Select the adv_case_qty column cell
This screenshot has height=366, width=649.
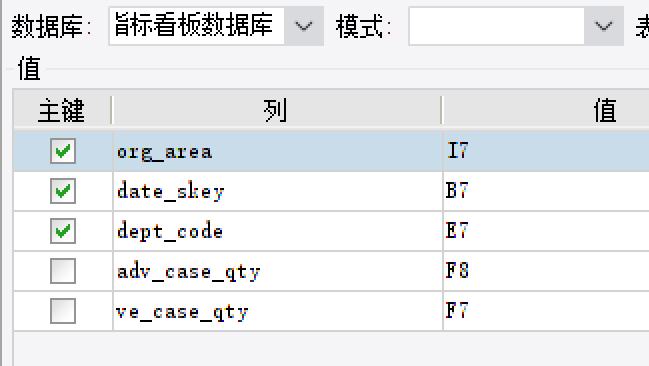coord(278,271)
